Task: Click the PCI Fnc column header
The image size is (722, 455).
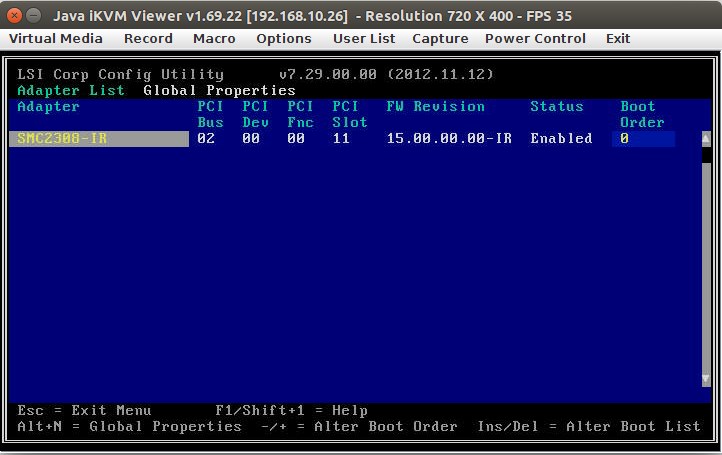Action: tap(300, 114)
